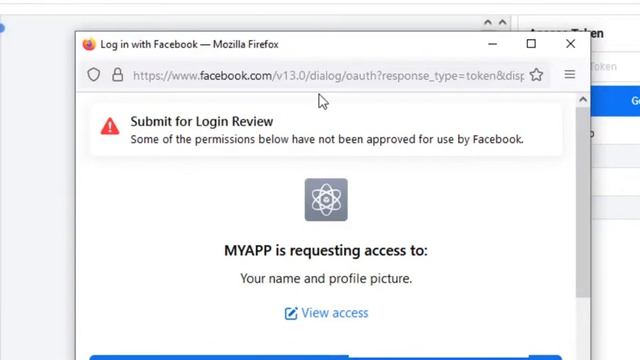
Task: Click the blue button in background window
Action: [615, 101]
